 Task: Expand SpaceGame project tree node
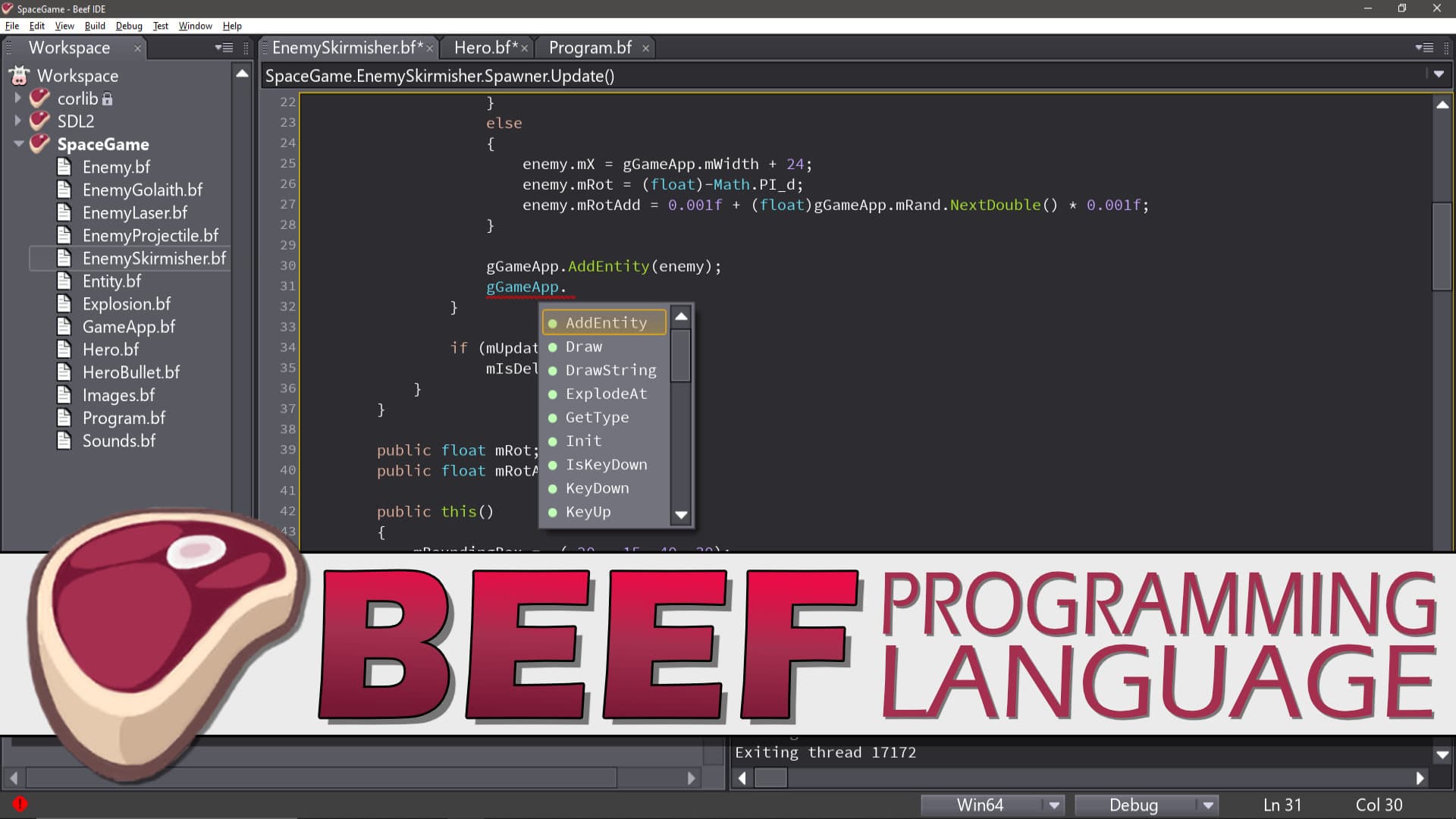[19, 144]
